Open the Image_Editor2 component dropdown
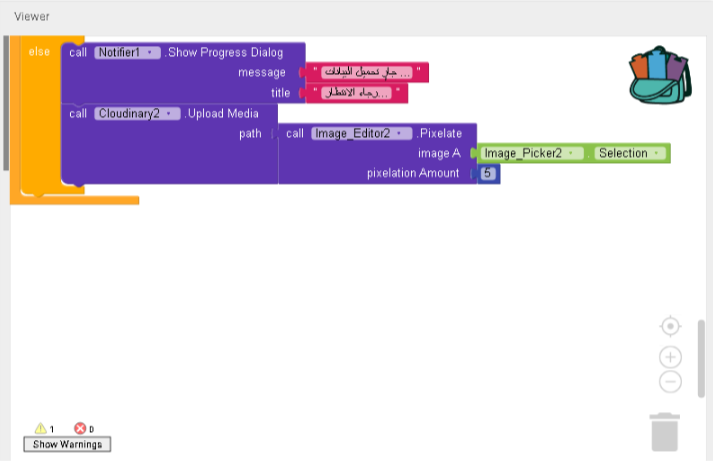The width and height of the screenshot is (713, 461). [362, 134]
